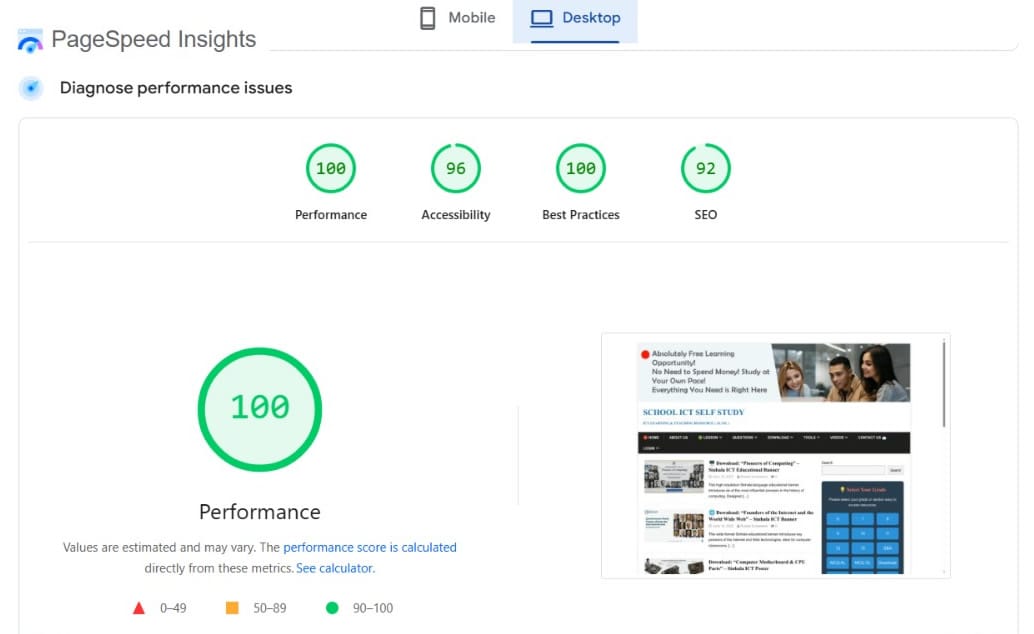The image size is (1034, 634).
Task: Click the banner photo in the site preview
Action: pyautogui.click(x=840, y=371)
